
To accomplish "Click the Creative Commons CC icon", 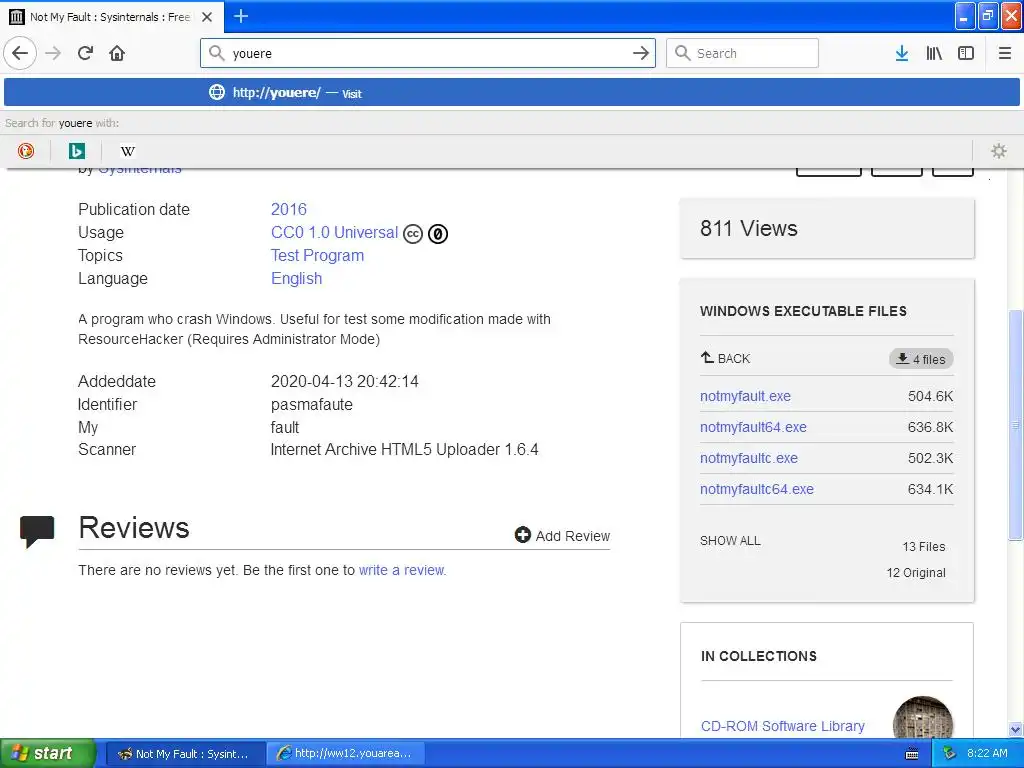I will point(413,234).
